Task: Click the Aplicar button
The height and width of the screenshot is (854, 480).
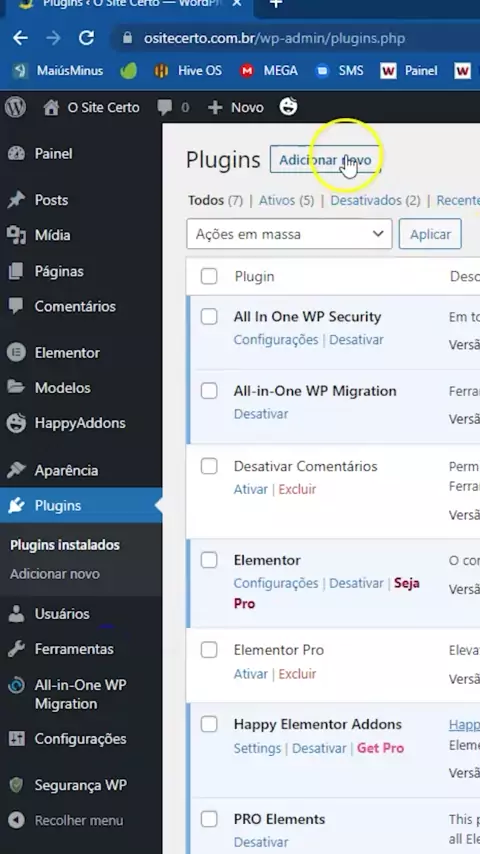Action: (430, 234)
